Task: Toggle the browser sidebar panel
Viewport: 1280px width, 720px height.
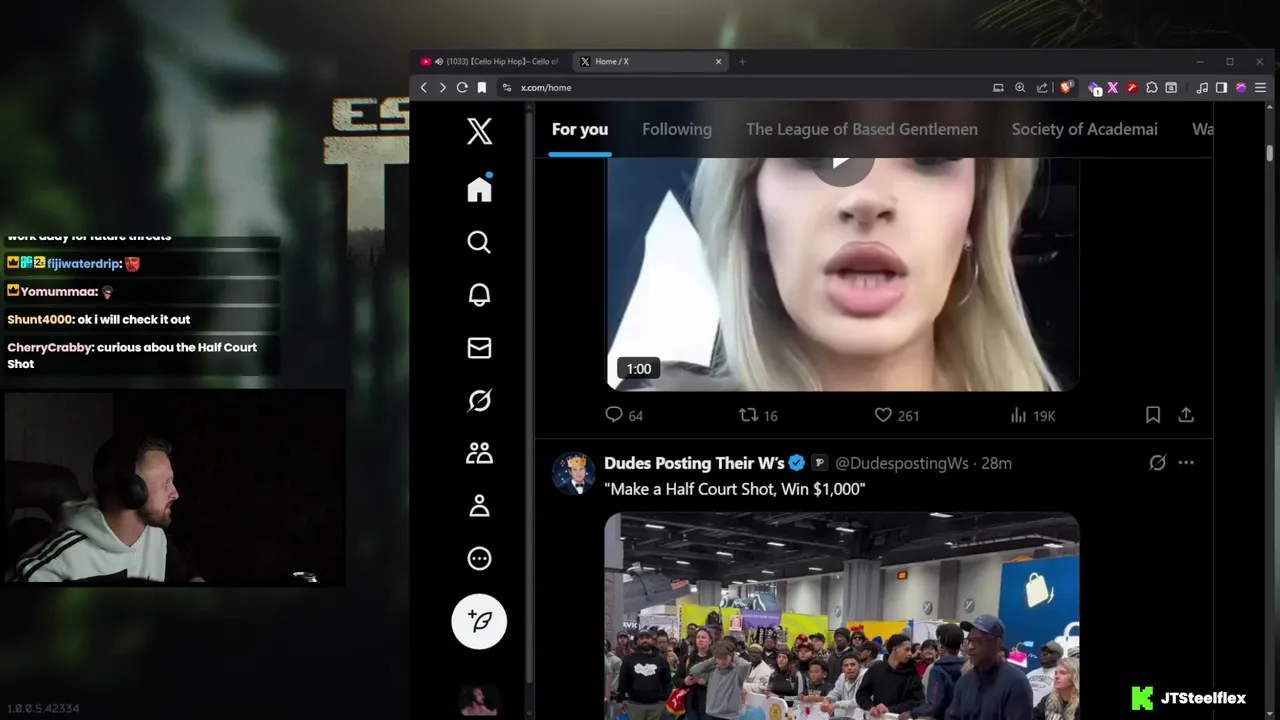Action: (x=1221, y=88)
